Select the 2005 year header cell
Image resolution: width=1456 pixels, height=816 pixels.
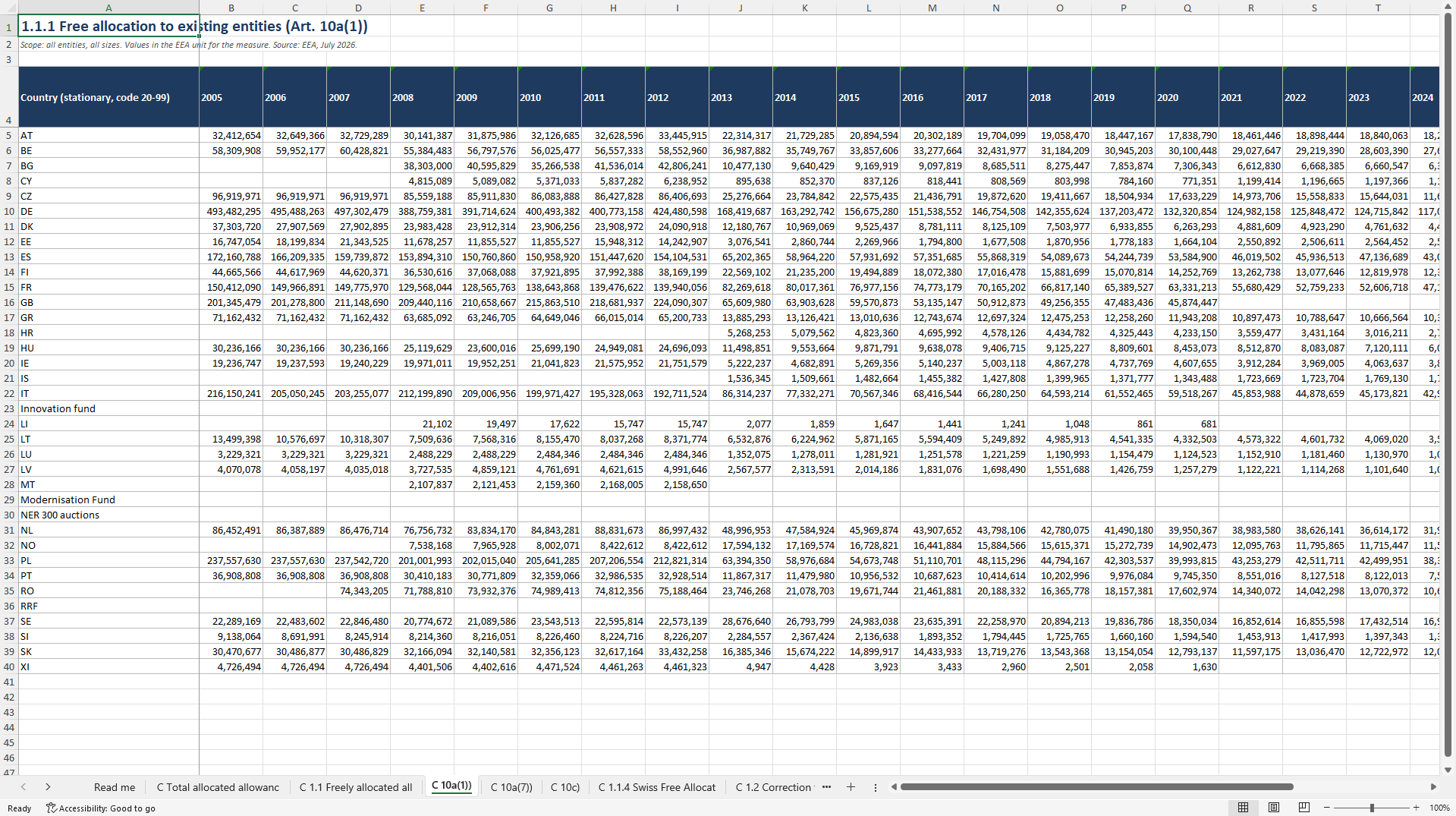pos(231,97)
